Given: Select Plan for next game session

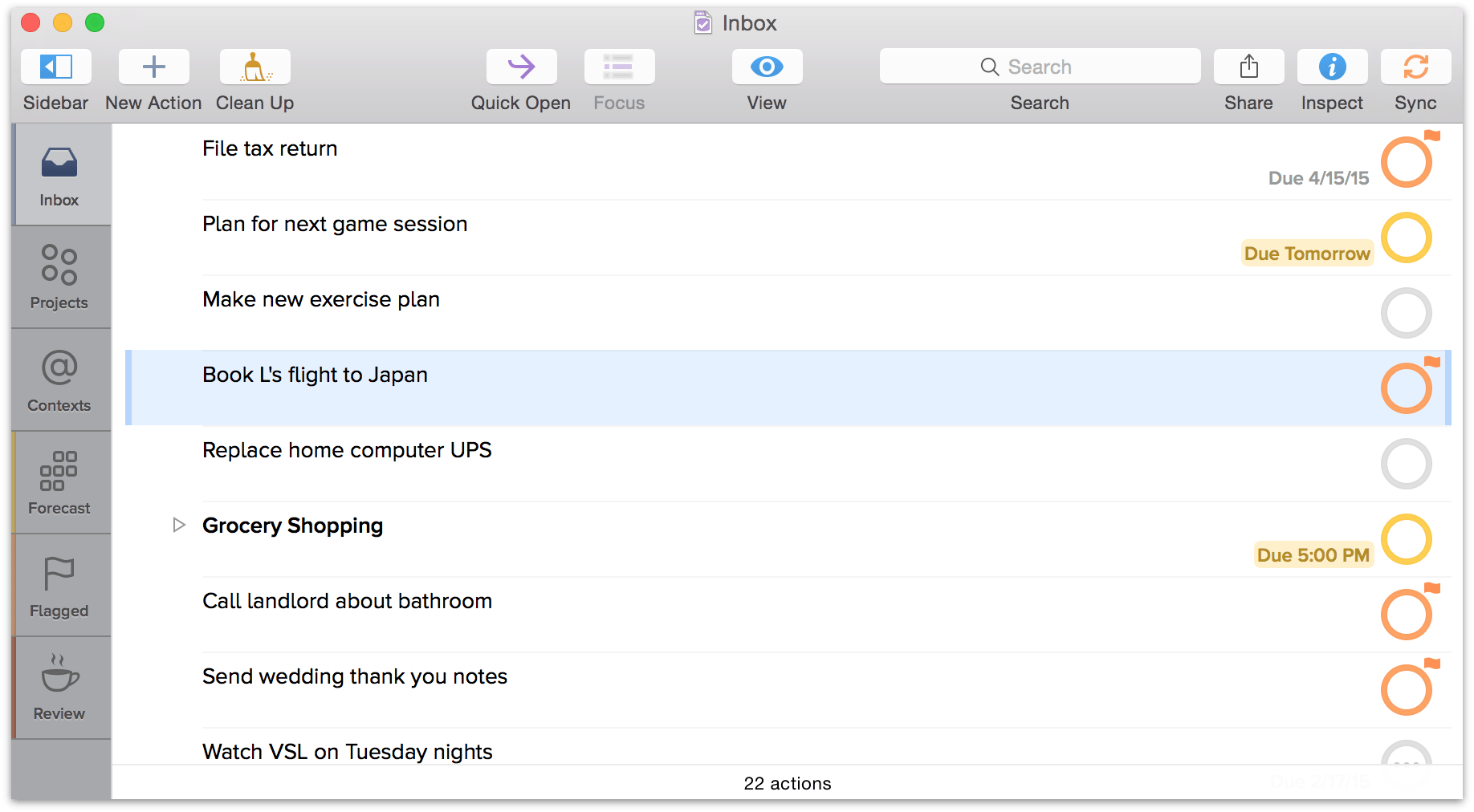Looking at the screenshot, I should [x=335, y=224].
